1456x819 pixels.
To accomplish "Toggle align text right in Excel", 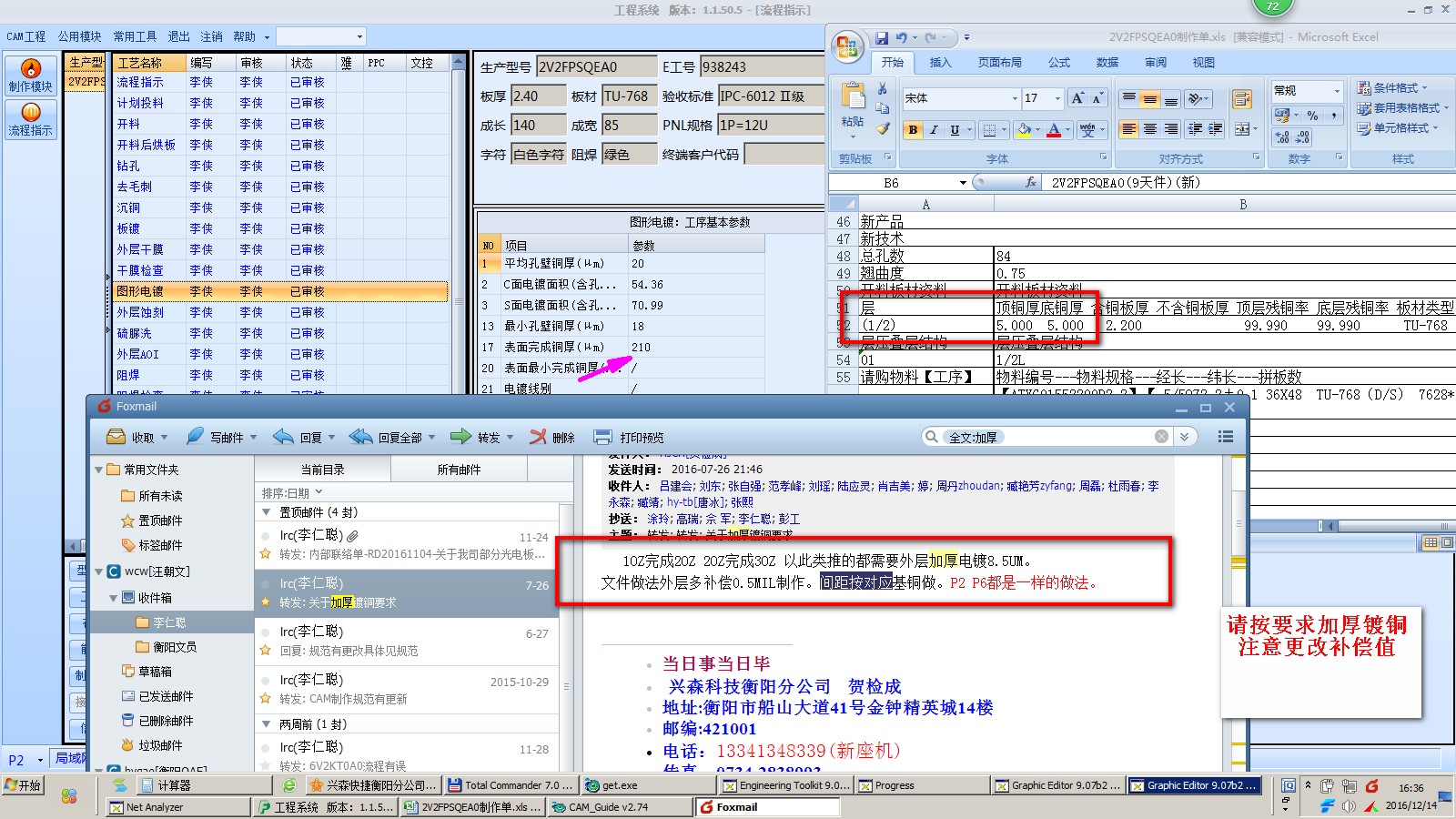I will tap(1171, 129).
